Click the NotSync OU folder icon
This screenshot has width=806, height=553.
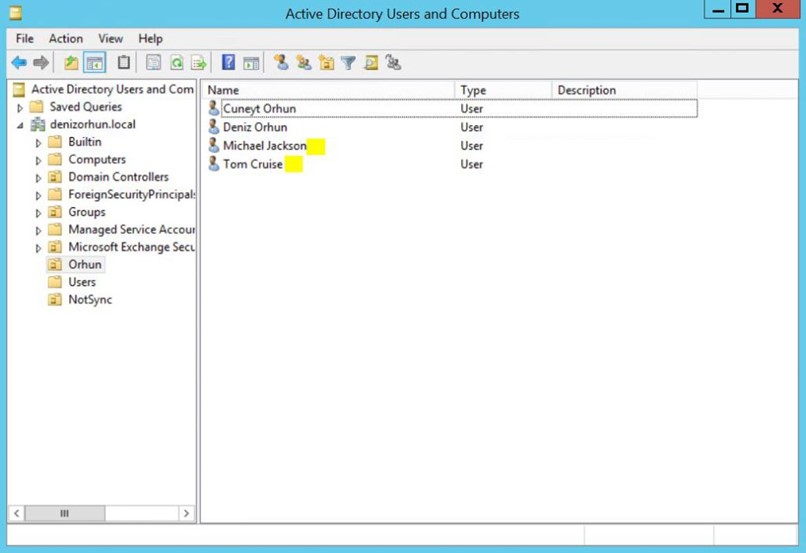pos(55,300)
